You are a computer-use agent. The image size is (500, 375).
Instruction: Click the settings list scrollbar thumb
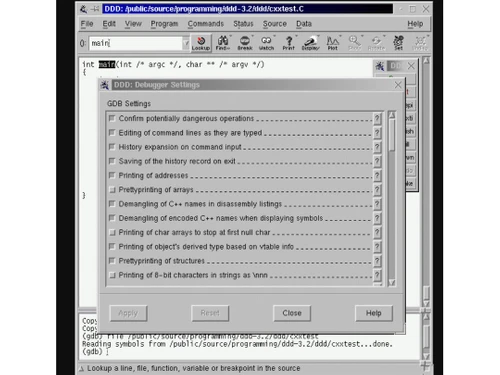point(392,135)
